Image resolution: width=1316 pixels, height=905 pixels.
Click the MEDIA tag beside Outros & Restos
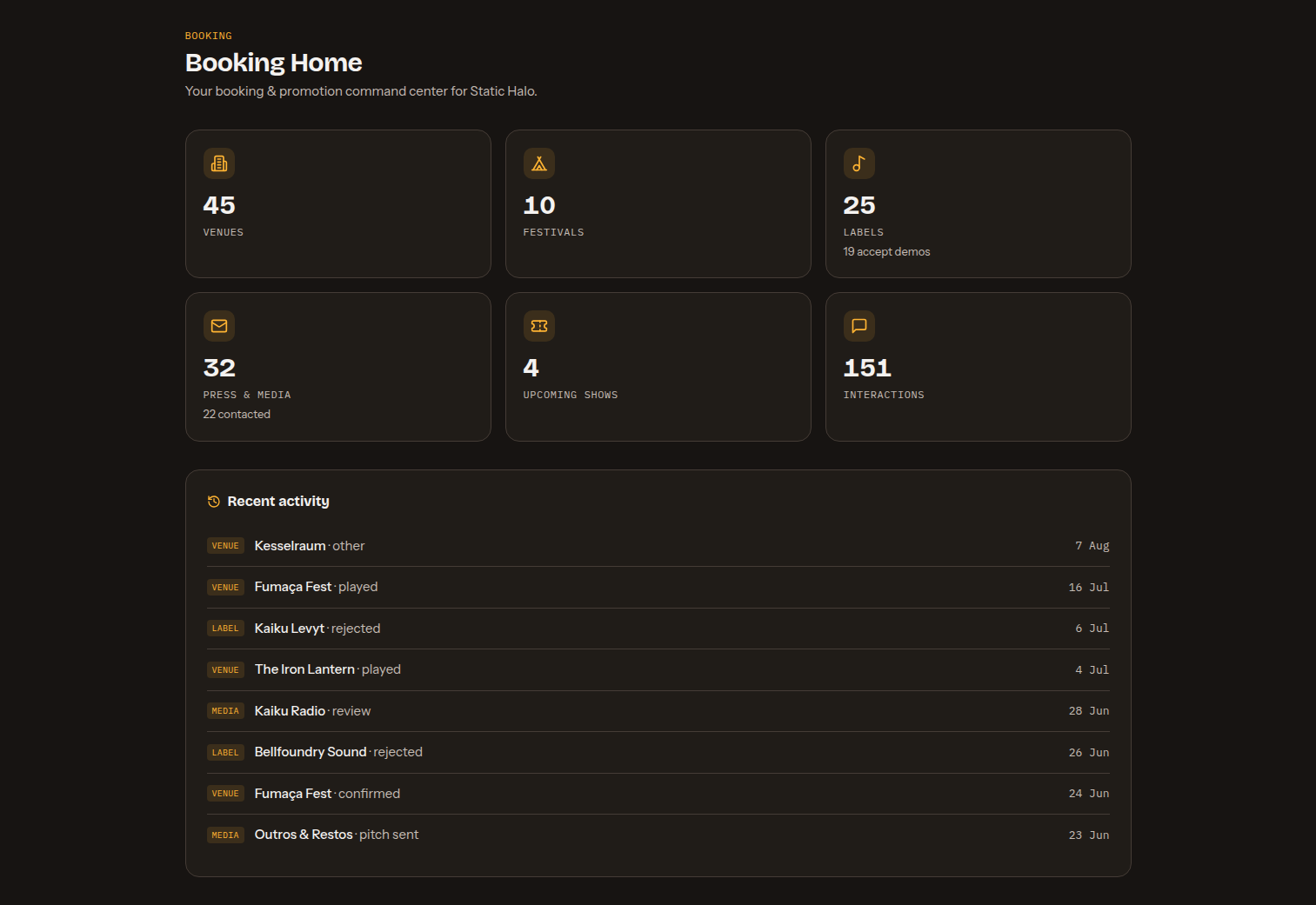click(x=225, y=835)
